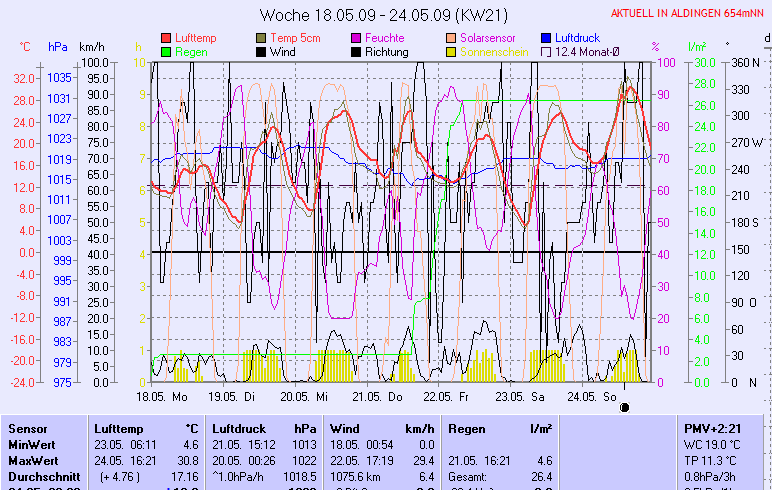The height and width of the screenshot is (490, 772).
Task: Click the AKTUELL IN ALDINGEN 654mNN text
Action: click(687, 13)
